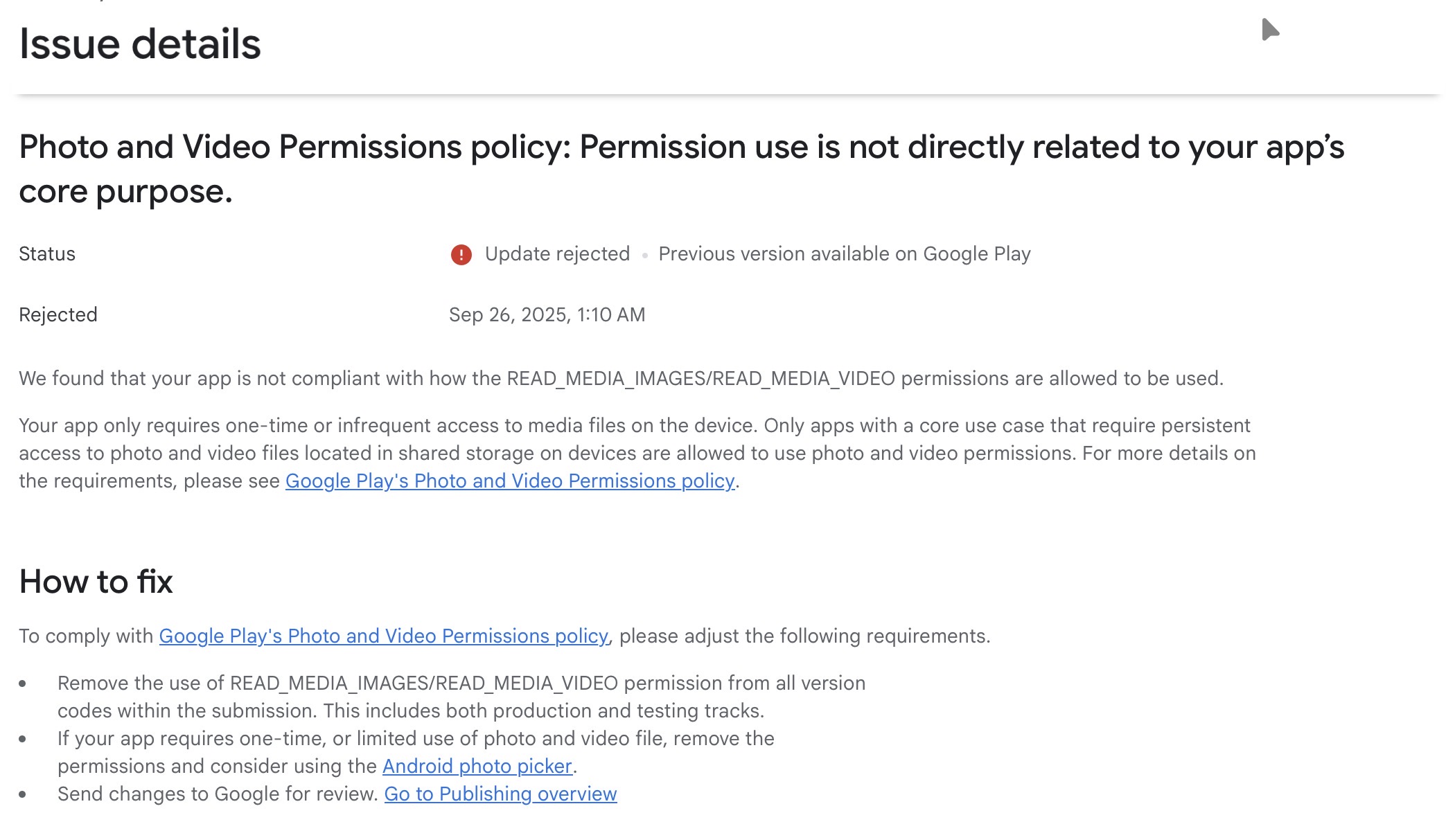1446x840 pixels.
Task: Click the How to fix heading
Action: pyautogui.click(x=96, y=582)
